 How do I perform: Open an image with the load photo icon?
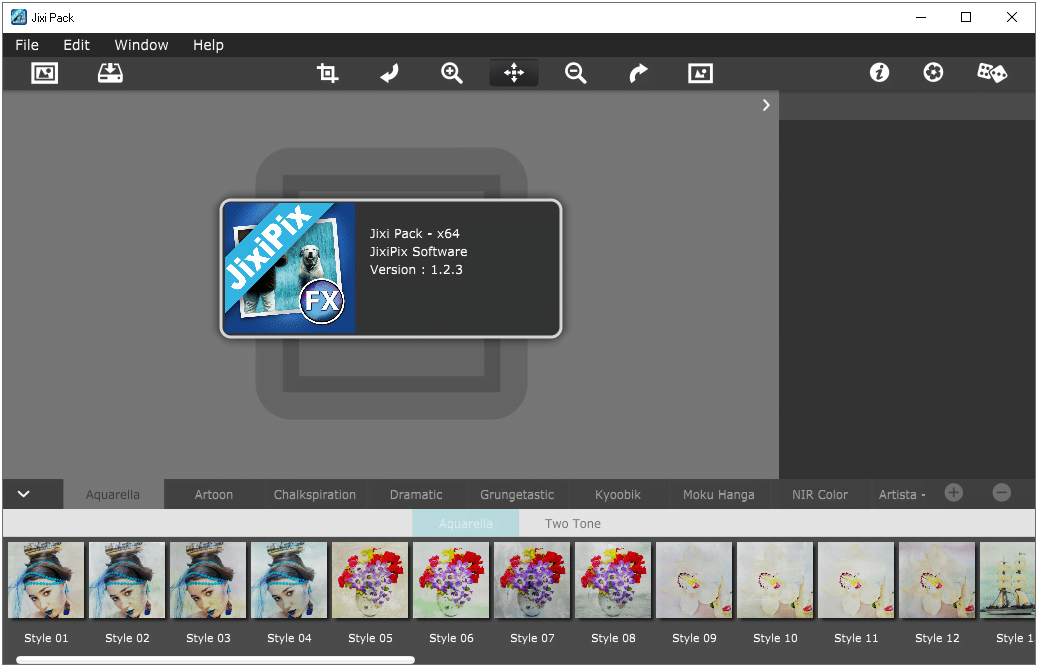[x=44, y=73]
